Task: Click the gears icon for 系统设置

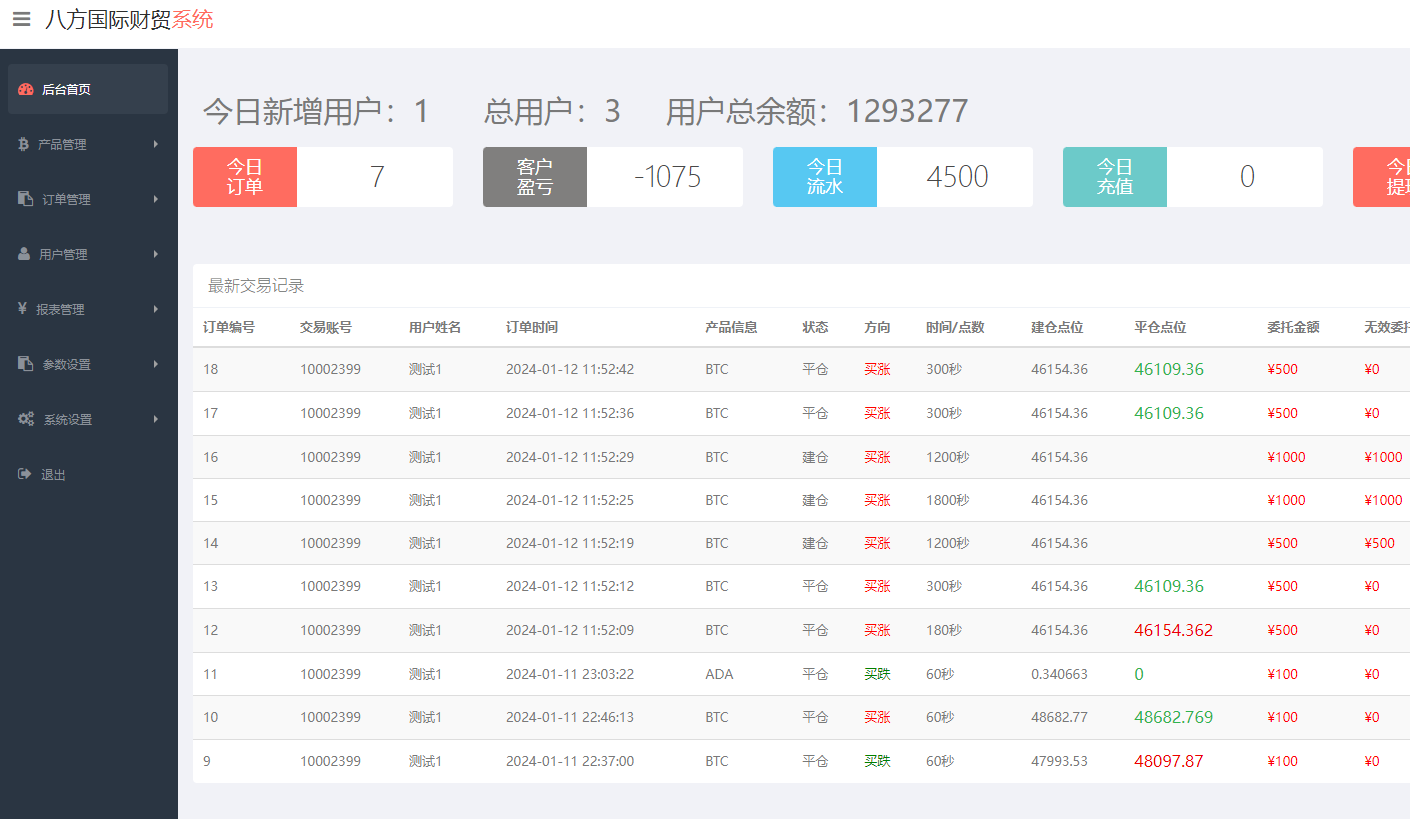Action: tap(26, 419)
